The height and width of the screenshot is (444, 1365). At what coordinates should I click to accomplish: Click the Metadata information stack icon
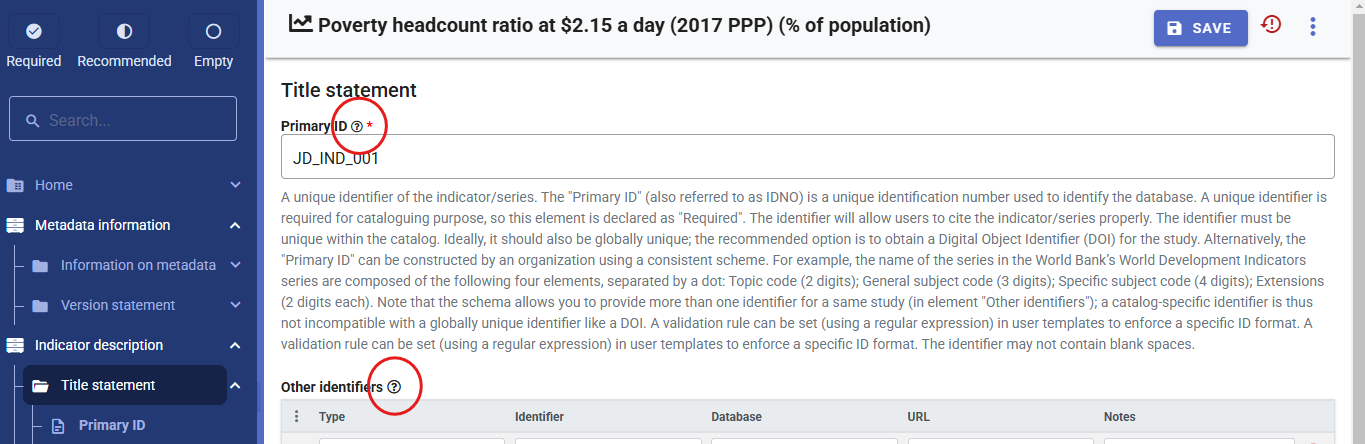pos(15,225)
